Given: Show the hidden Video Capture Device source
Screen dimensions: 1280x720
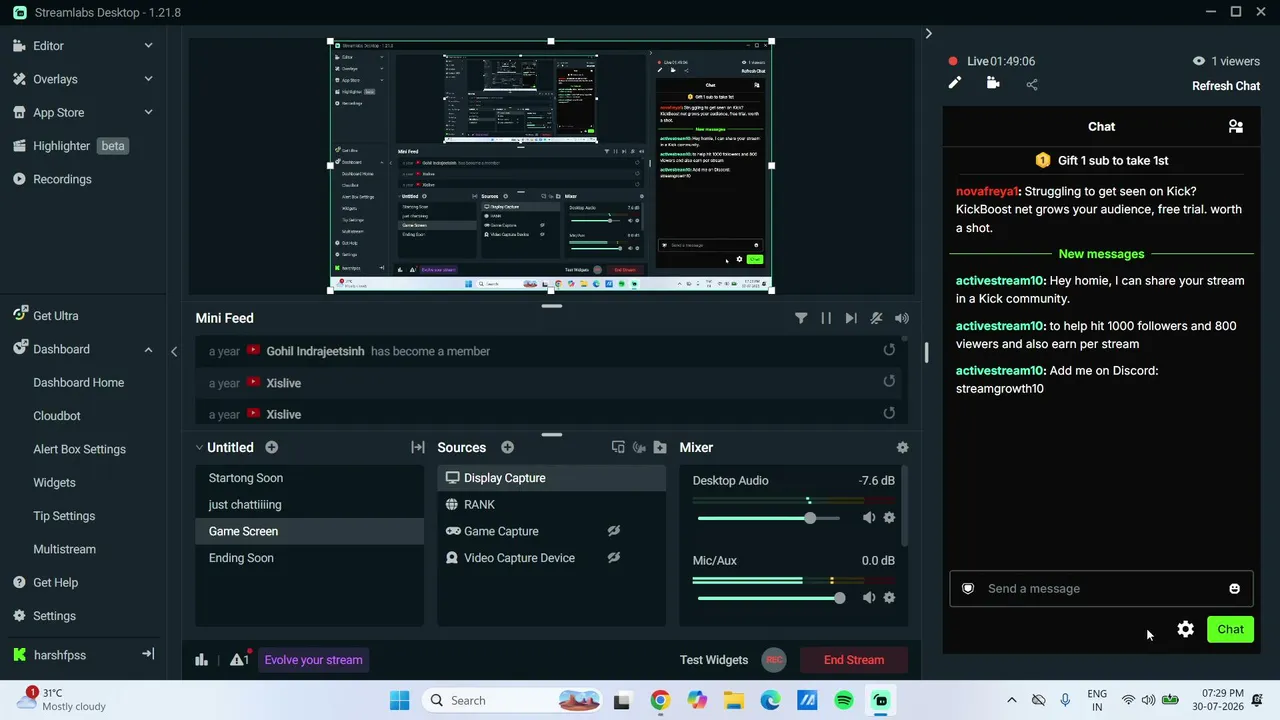Looking at the screenshot, I should 614,558.
